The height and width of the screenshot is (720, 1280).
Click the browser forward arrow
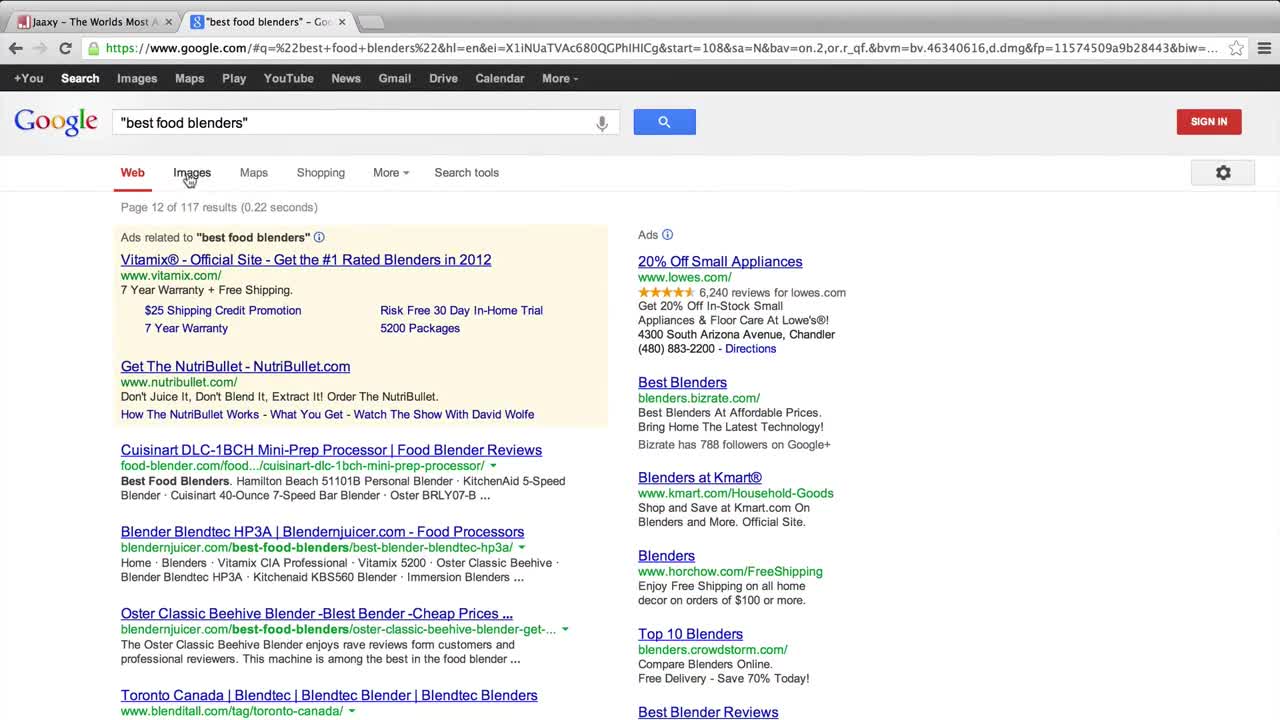40,48
